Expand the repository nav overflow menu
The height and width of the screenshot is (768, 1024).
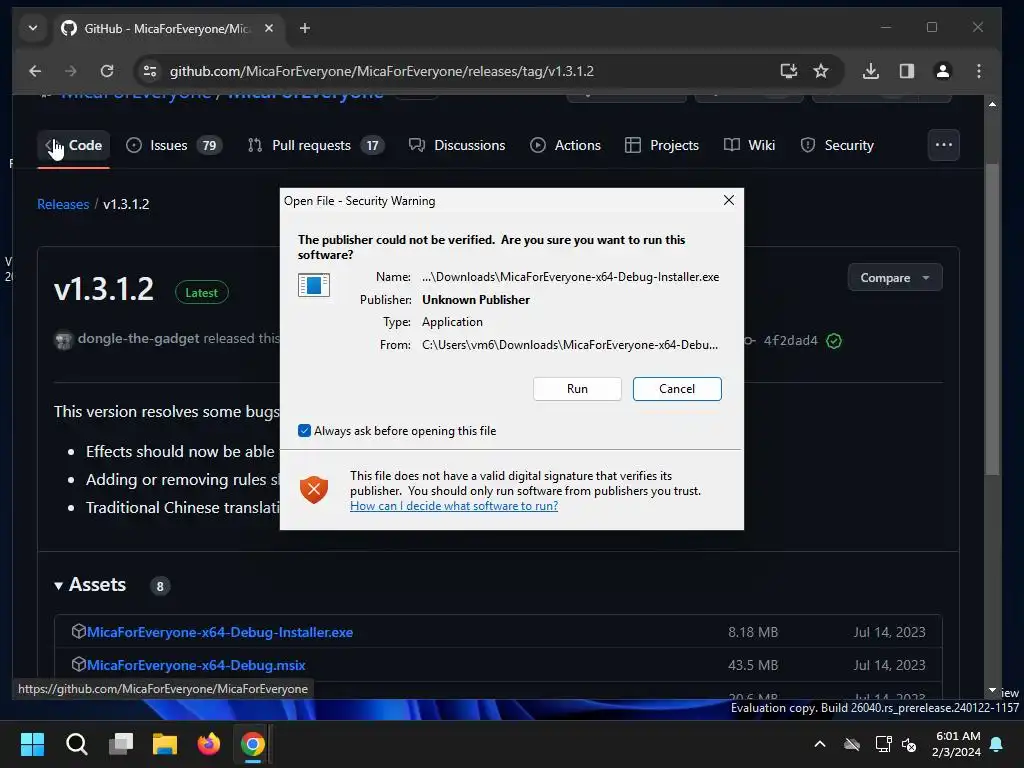943,145
